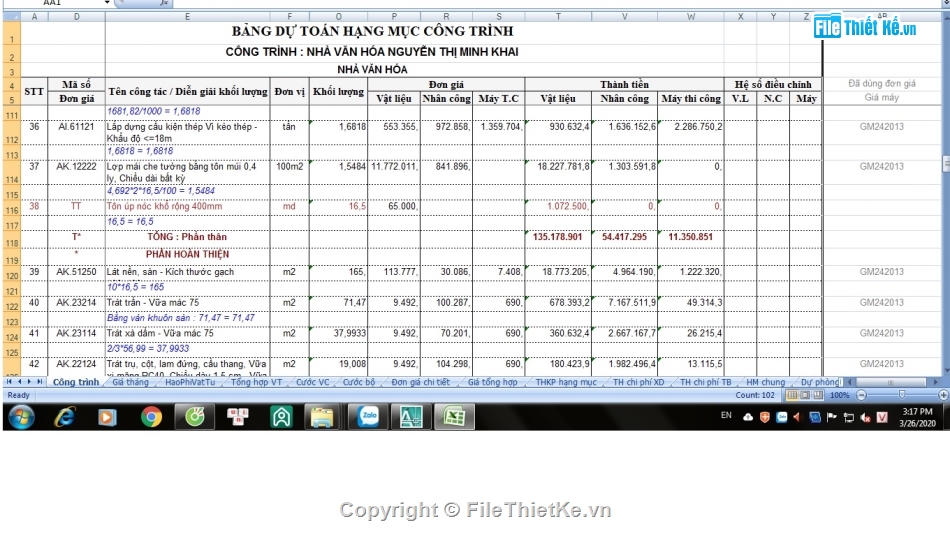
Task: Switch to HM chung sheet tab
Action: (x=765, y=382)
